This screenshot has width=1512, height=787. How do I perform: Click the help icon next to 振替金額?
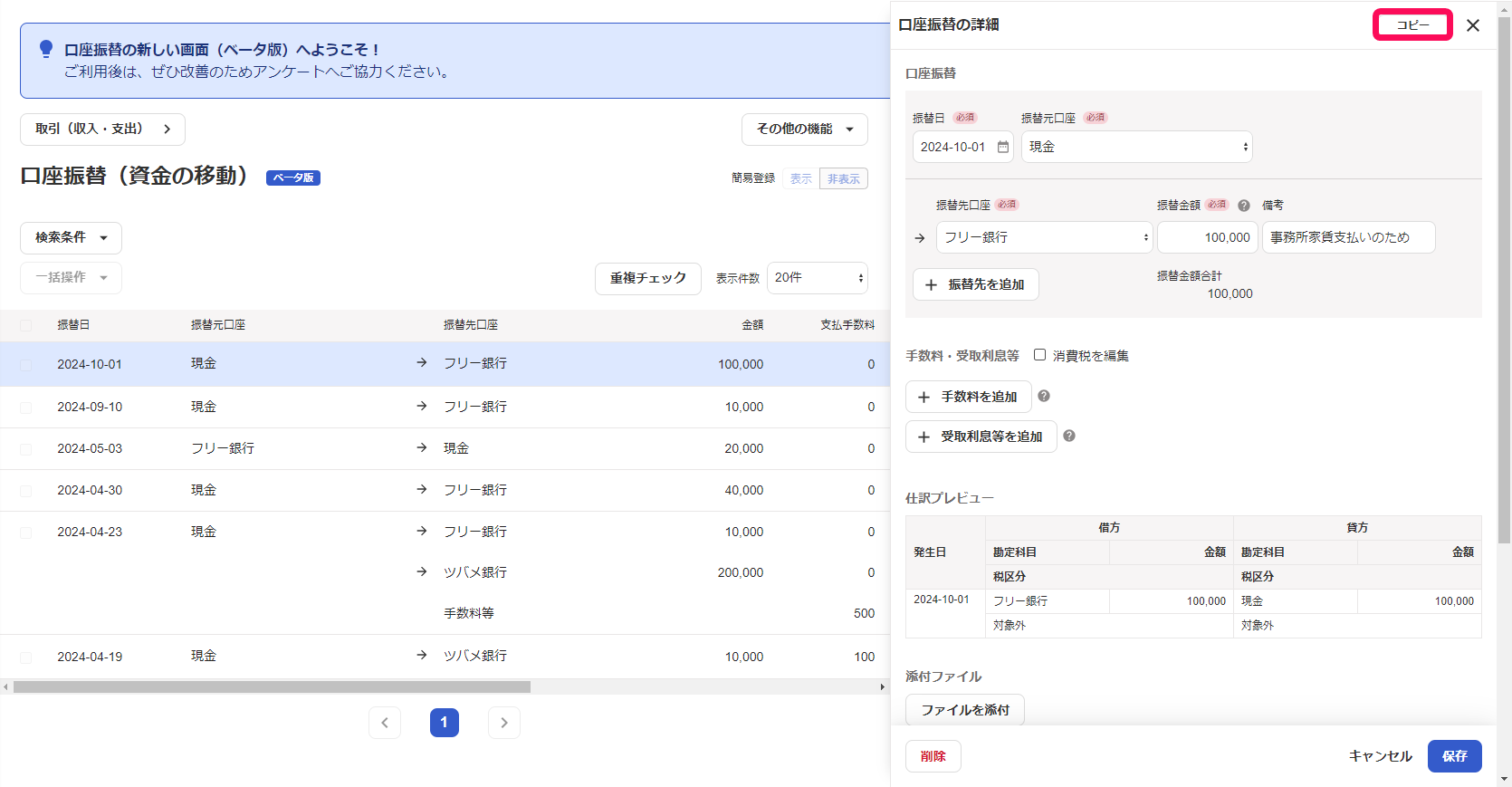(x=1244, y=206)
